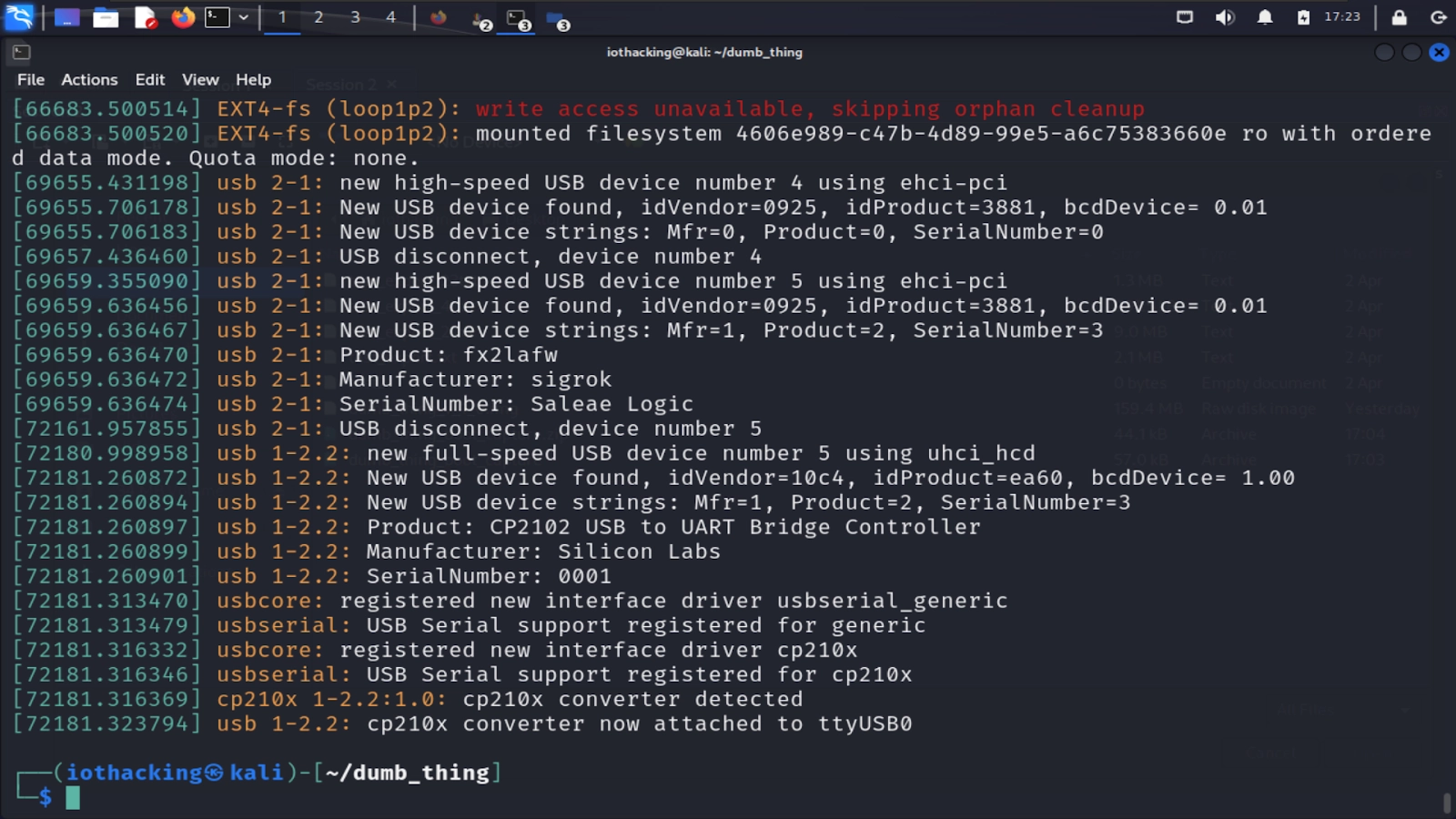Click the battery power manager icon
The height and width of the screenshot is (819, 1456).
pyautogui.click(x=1303, y=17)
